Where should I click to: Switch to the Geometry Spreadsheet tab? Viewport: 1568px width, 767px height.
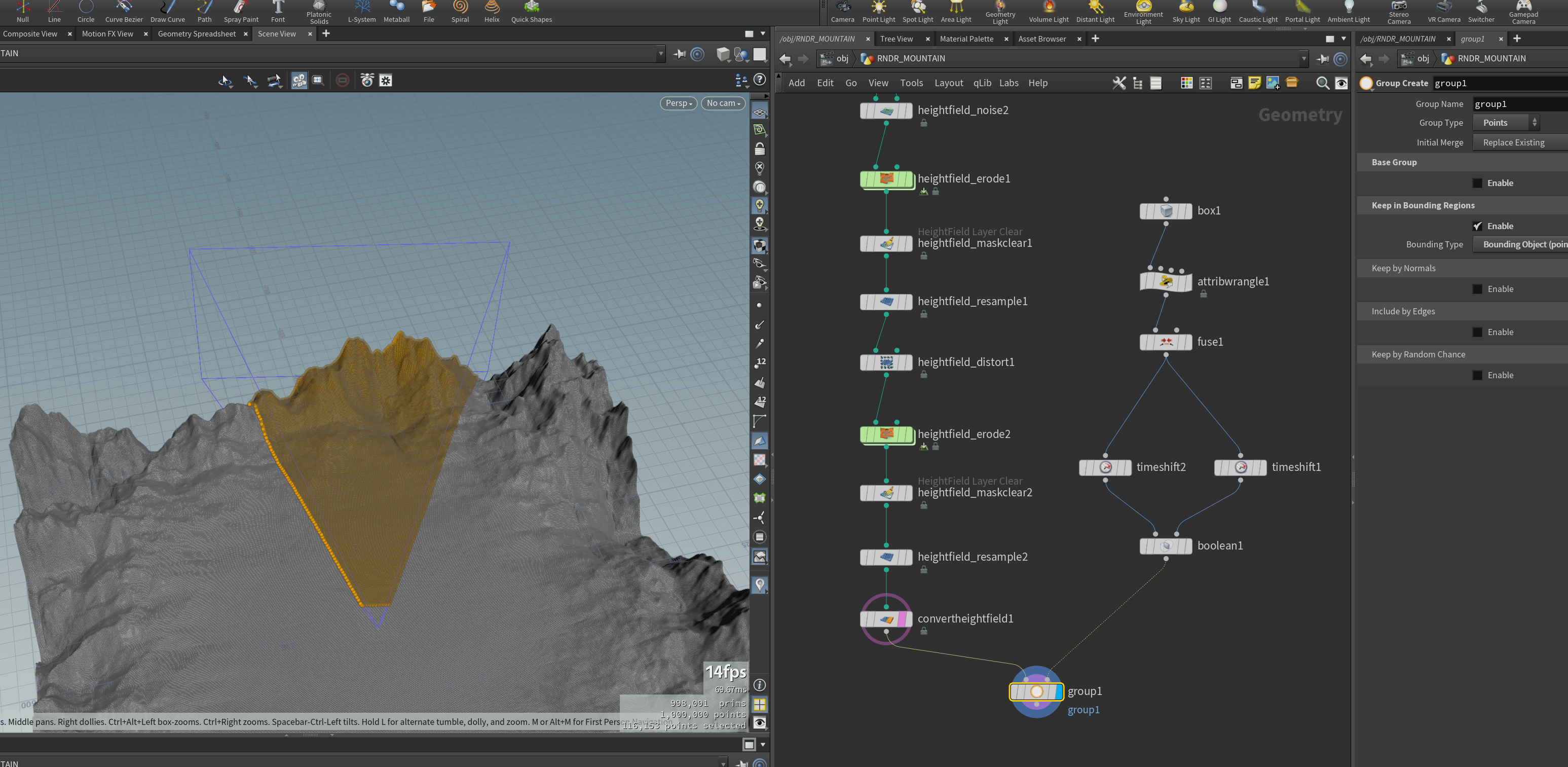[x=197, y=34]
